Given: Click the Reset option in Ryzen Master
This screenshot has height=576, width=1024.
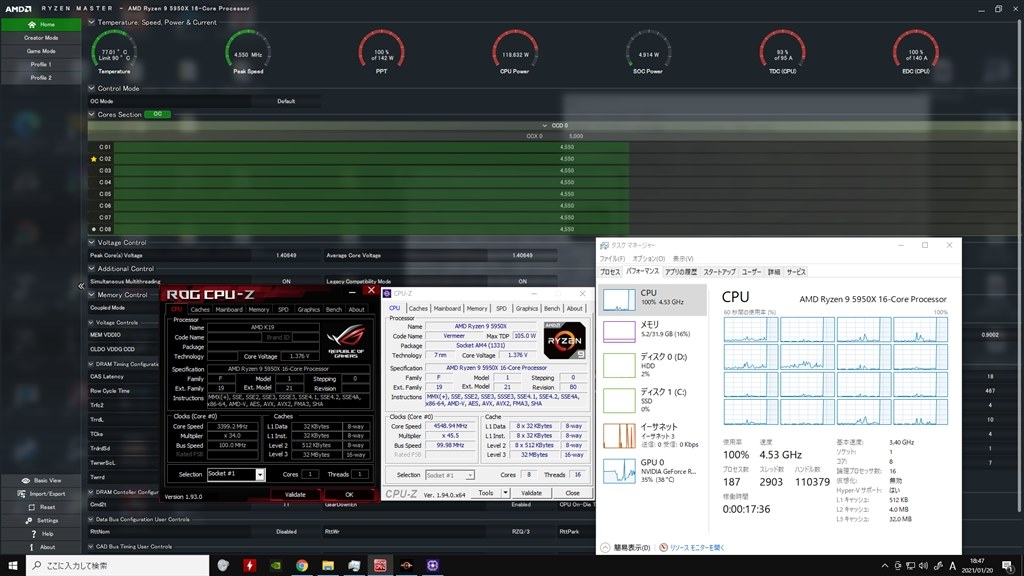Looking at the screenshot, I should click(x=41, y=507).
